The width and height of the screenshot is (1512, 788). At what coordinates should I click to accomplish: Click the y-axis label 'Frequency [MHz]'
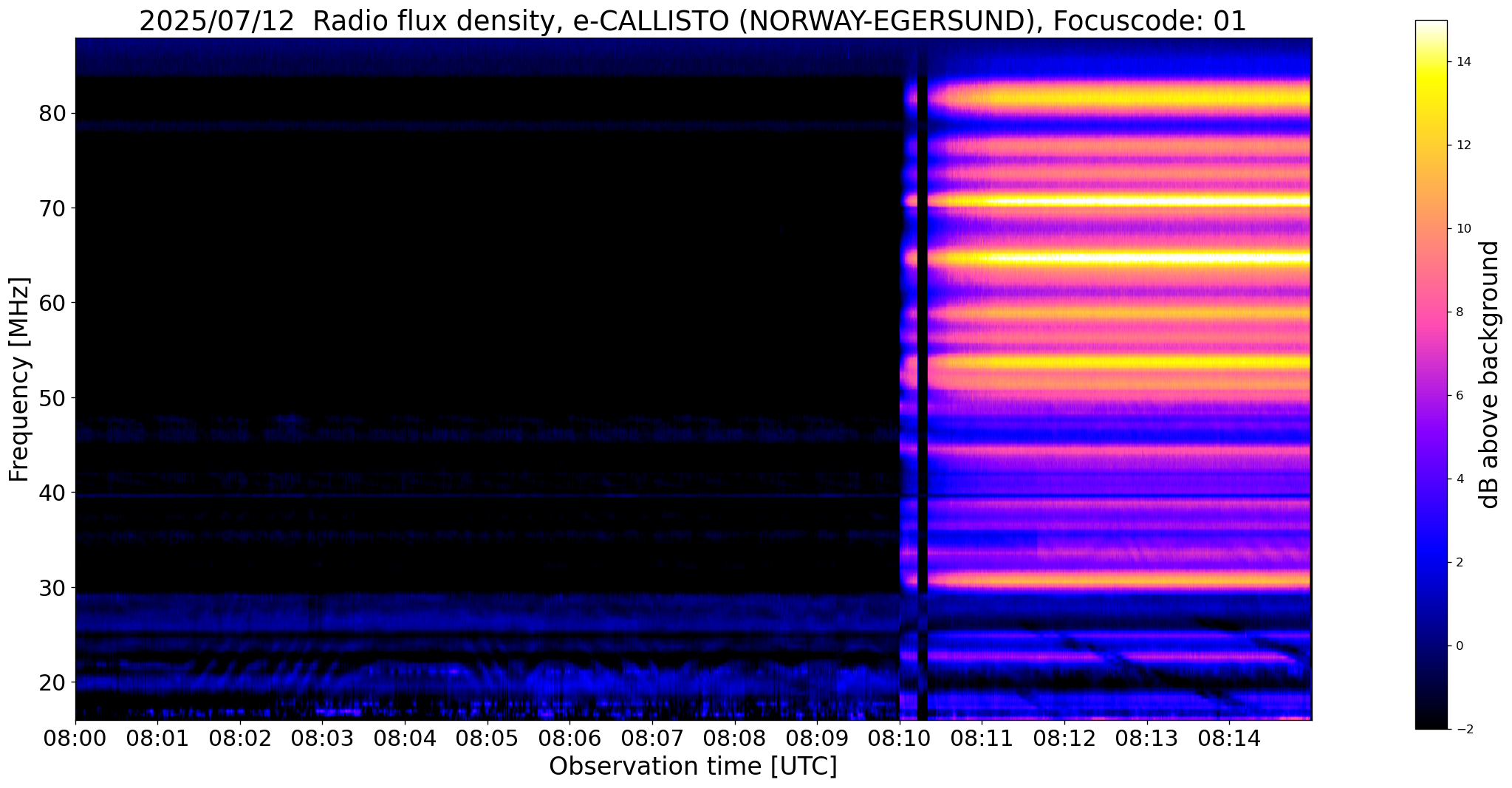coord(20,380)
